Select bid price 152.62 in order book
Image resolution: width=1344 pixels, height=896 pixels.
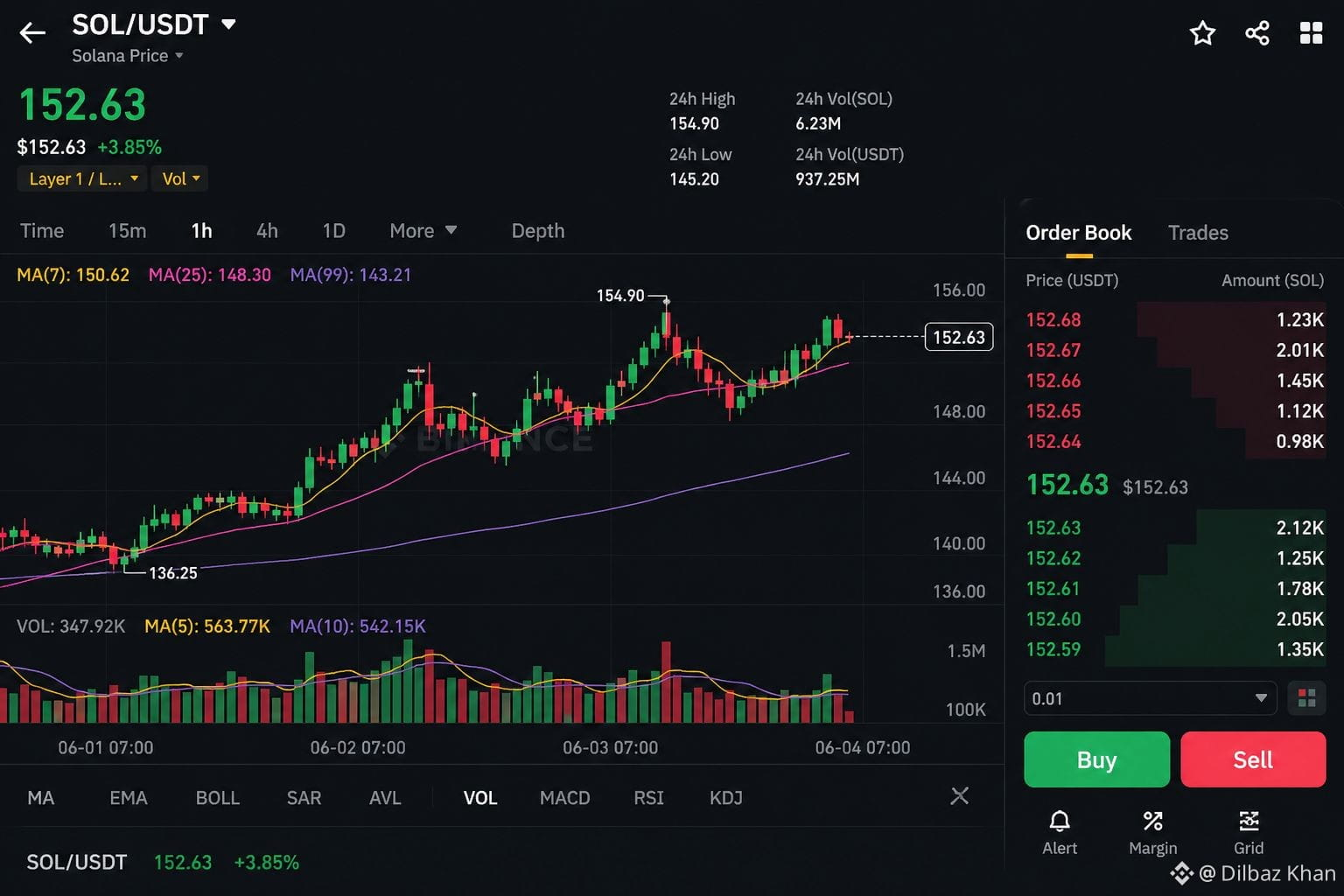coord(1053,558)
